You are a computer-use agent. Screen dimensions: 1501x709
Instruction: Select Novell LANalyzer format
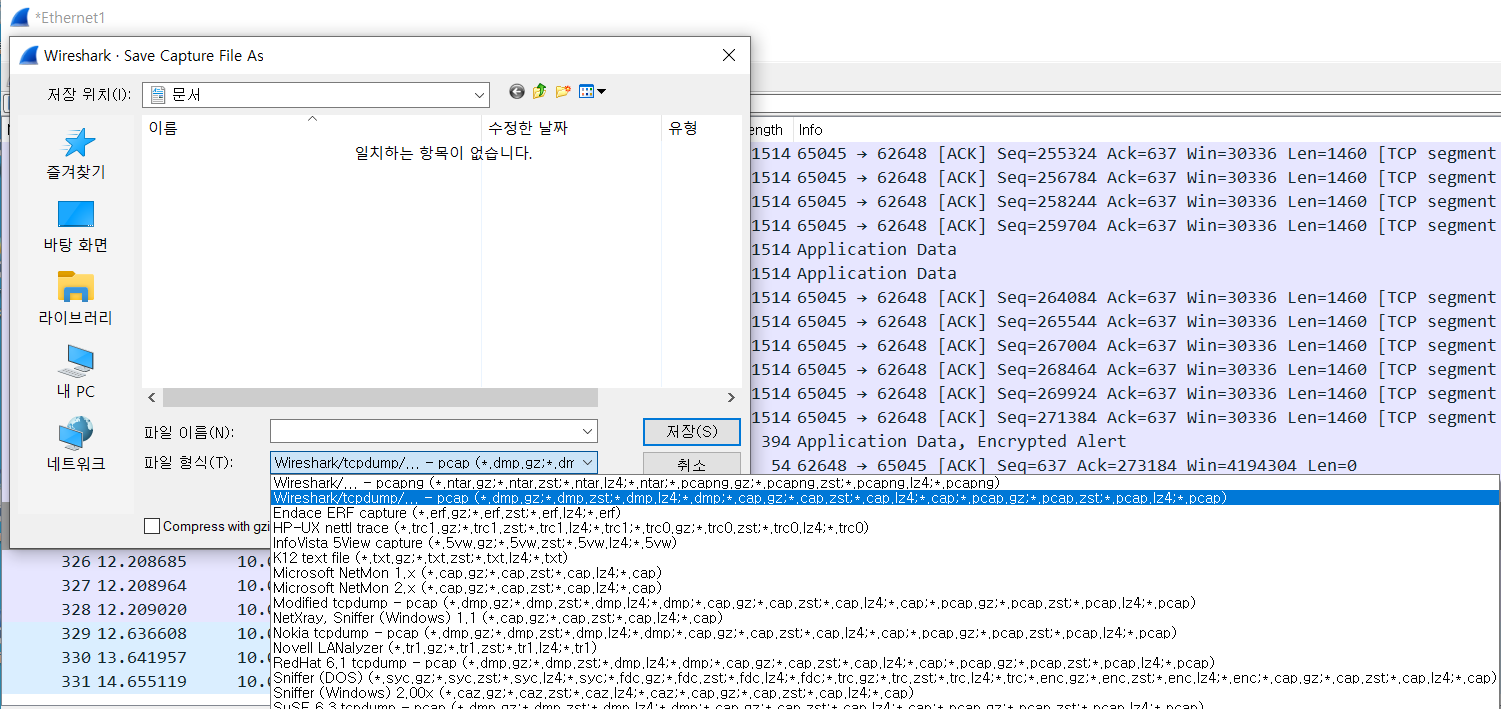coord(885,648)
